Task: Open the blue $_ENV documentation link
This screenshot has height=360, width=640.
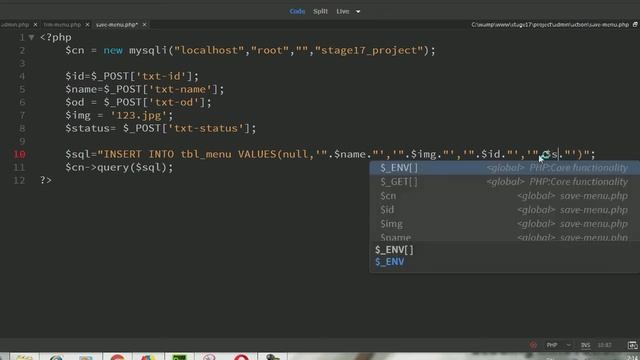Action: [390, 262]
